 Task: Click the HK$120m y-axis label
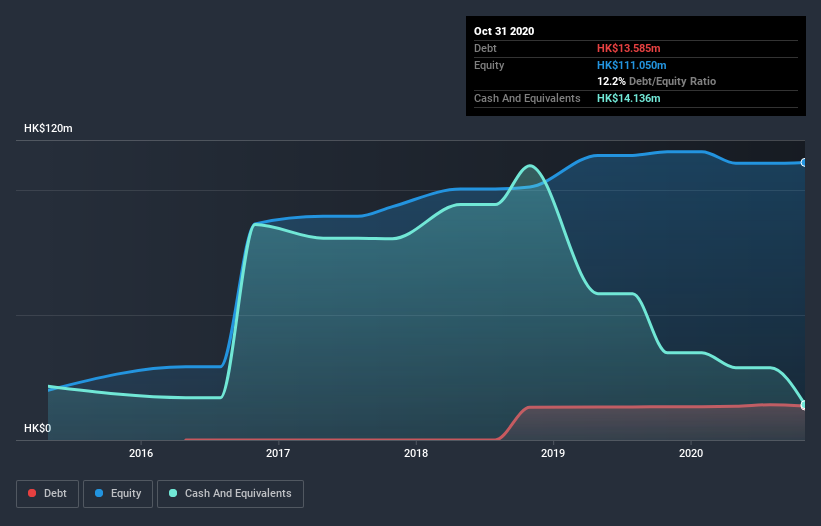coord(48,128)
